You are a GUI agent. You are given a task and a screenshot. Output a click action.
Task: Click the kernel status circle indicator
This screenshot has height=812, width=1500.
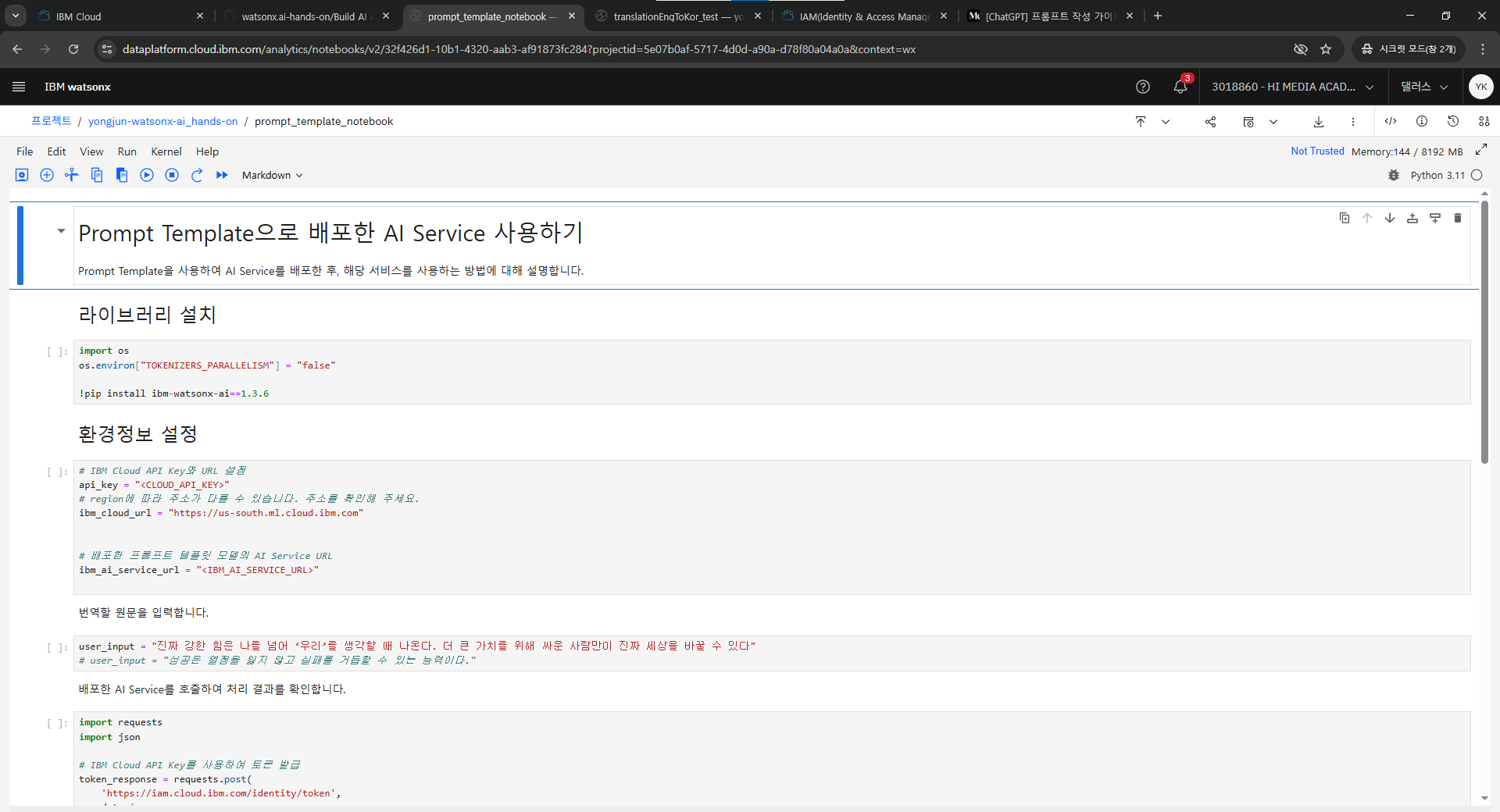pyautogui.click(x=1477, y=175)
